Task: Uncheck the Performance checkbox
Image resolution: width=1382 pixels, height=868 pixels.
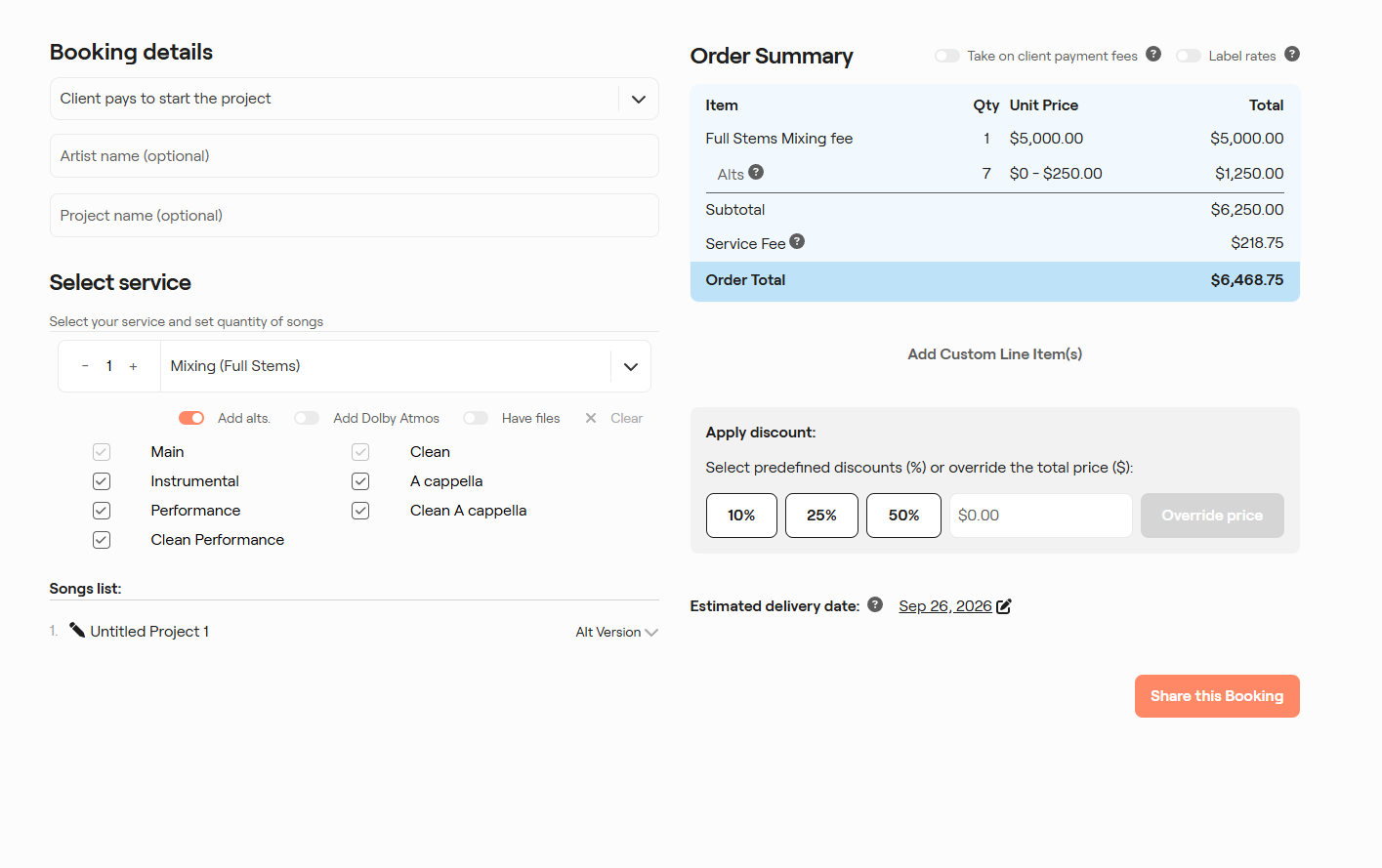Action: click(x=102, y=511)
